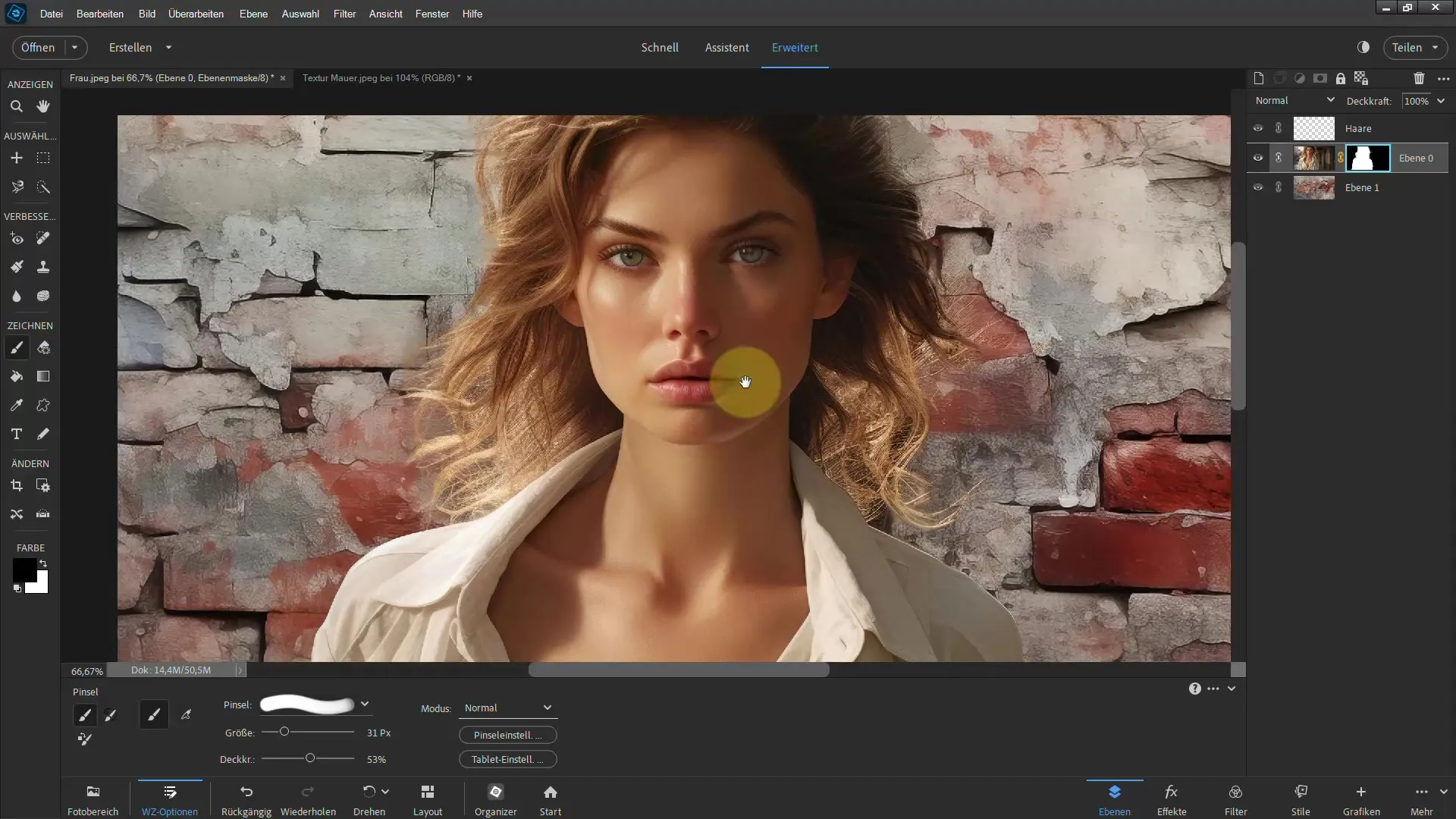Click the Tablet-Einstell. button
1456x819 pixels.
506,759
